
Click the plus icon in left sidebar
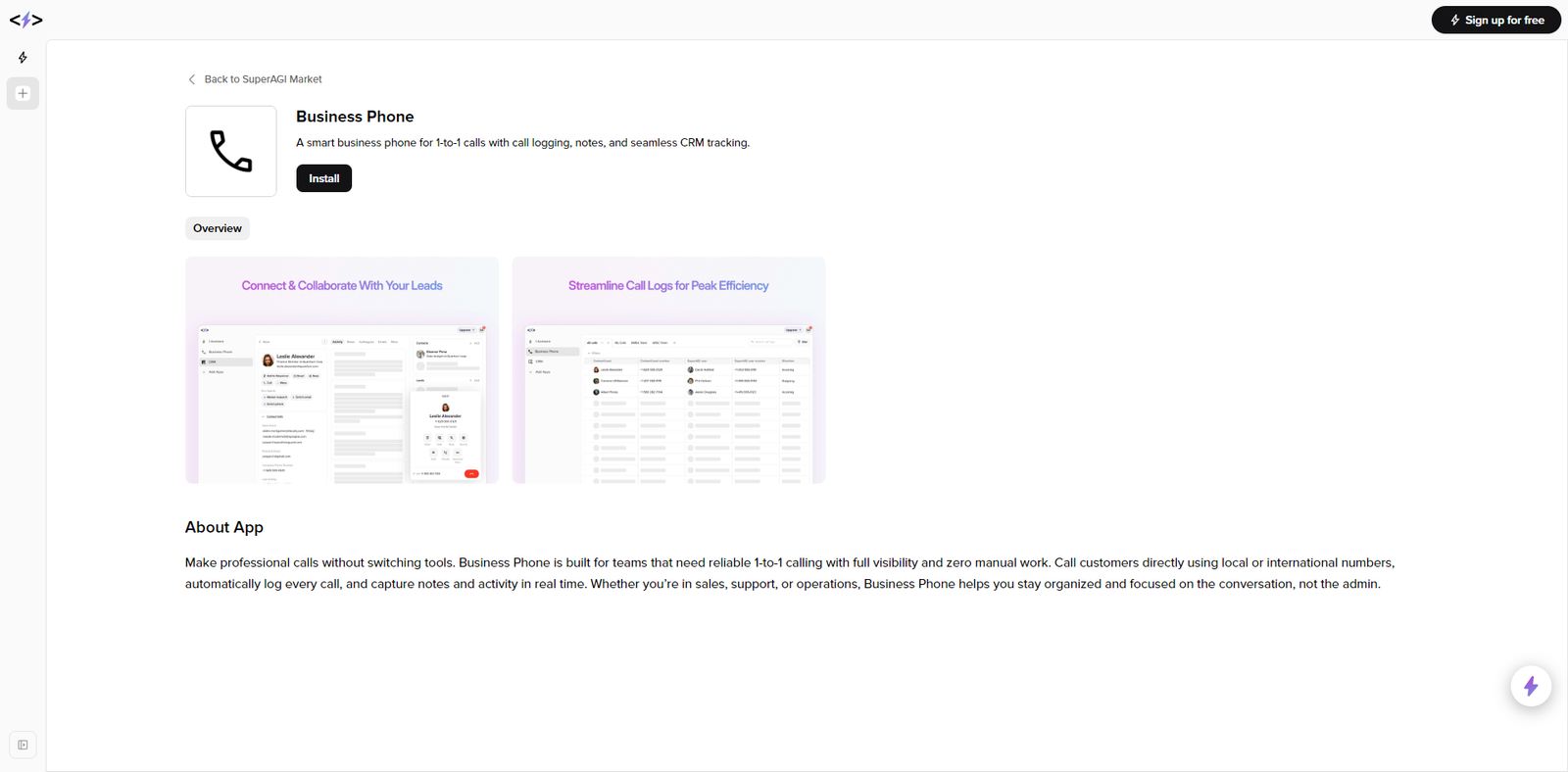pos(23,94)
